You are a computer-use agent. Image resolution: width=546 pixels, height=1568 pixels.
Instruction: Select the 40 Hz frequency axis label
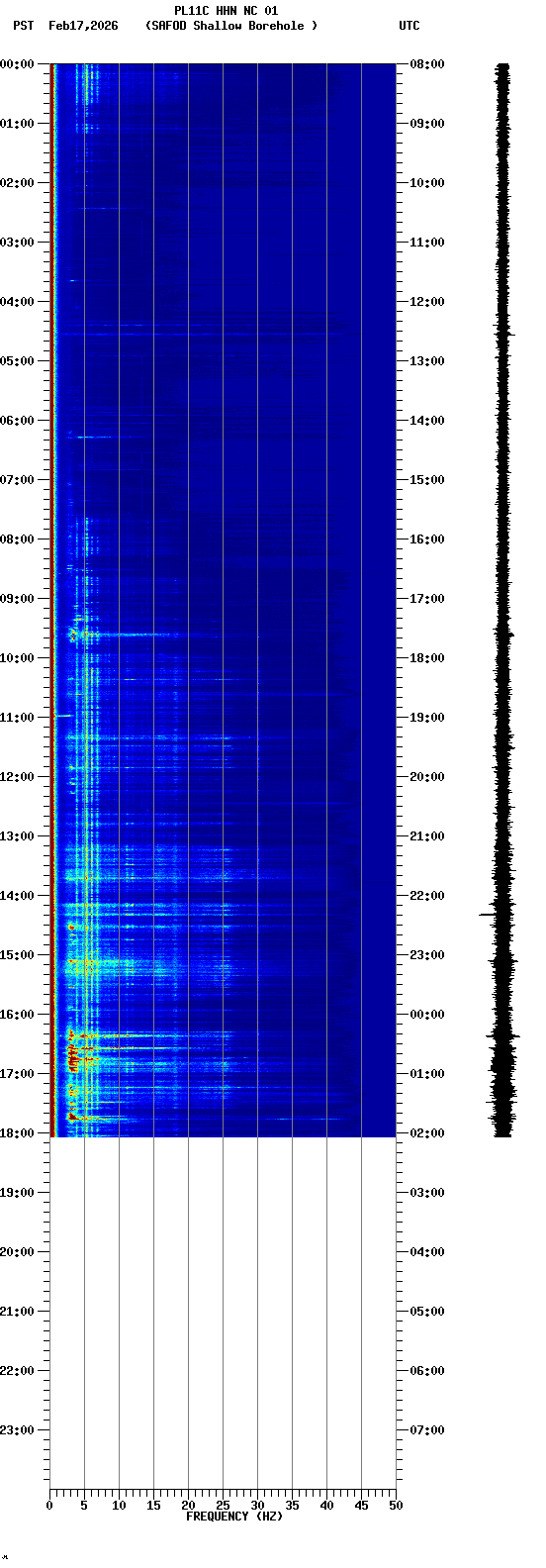tap(326, 1506)
